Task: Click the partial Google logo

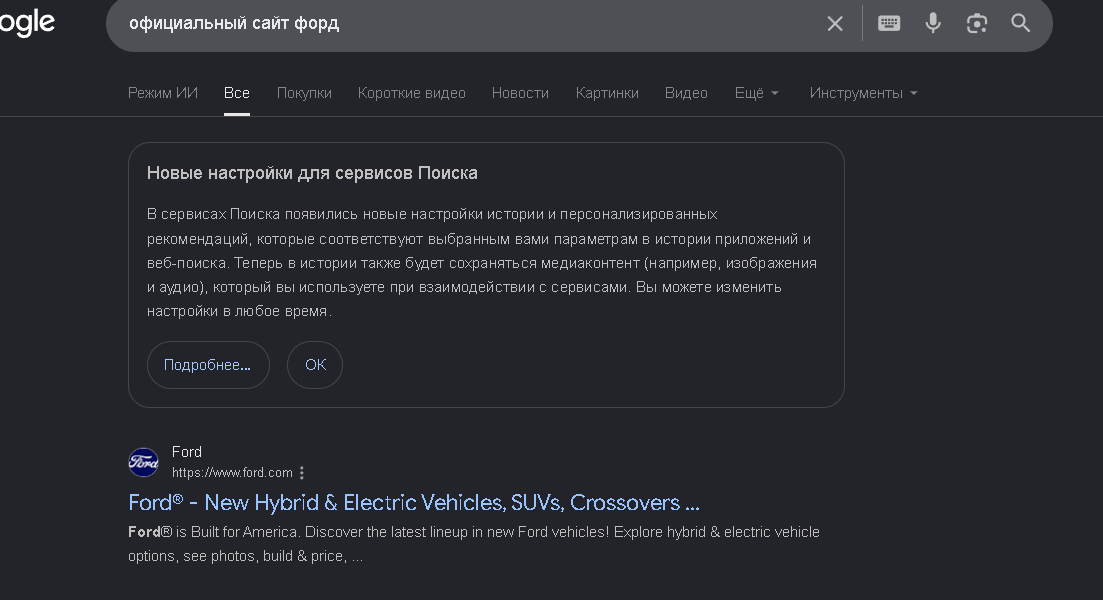Action: 27,23
